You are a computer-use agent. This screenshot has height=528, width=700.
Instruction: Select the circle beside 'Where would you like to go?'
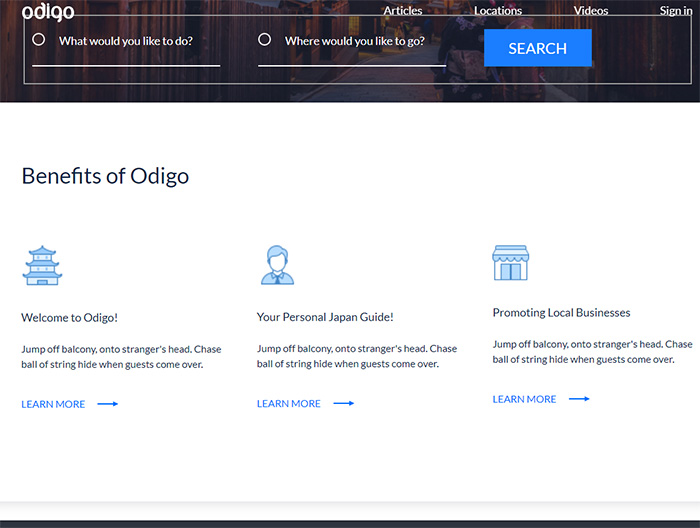tap(264, 39)
